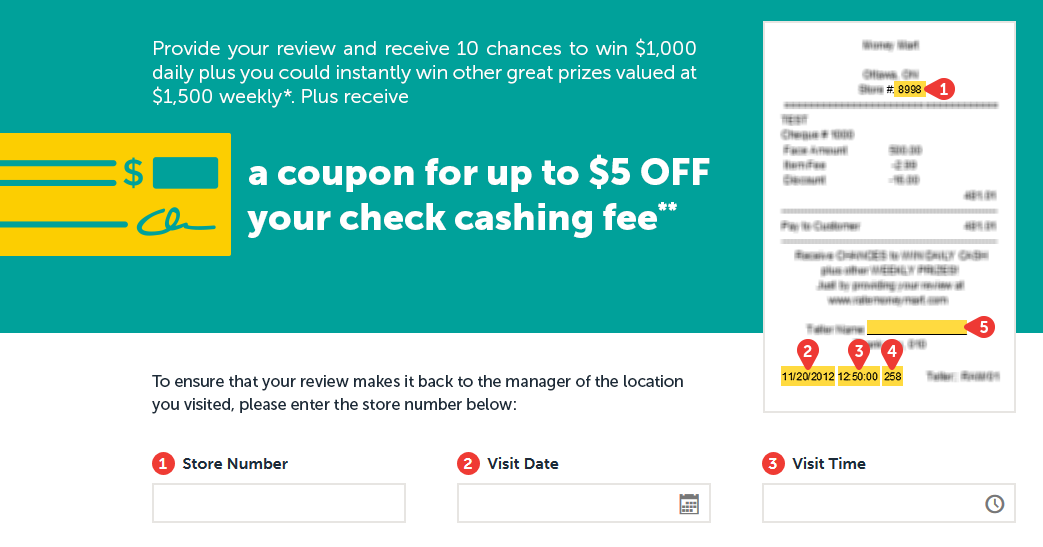Click red marker 4 on the receipt

pyautogui.click(x=892, y=351)
